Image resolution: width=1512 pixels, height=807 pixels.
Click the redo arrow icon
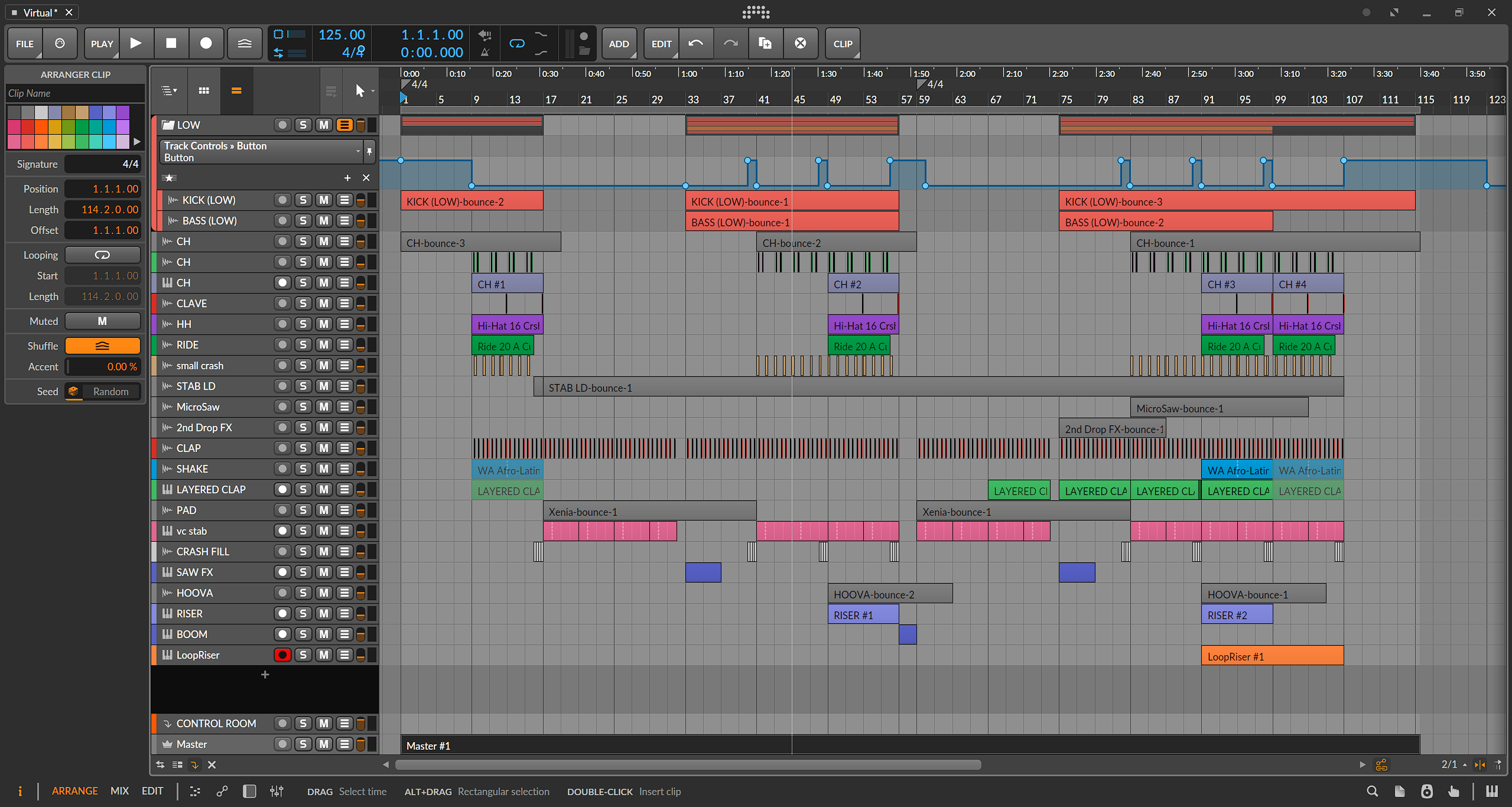pos(731,43)
